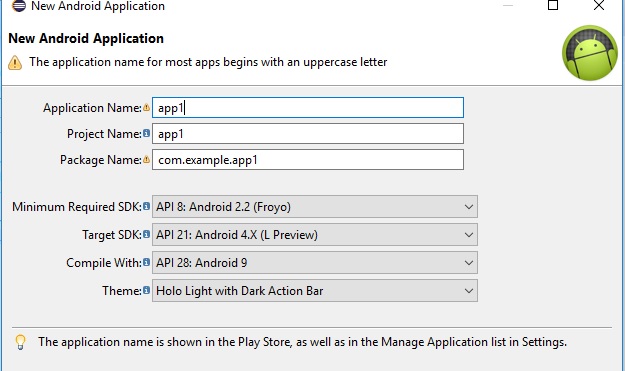
Task: Expand the Compile With dropdown arrow
Action: coord(469,263)
